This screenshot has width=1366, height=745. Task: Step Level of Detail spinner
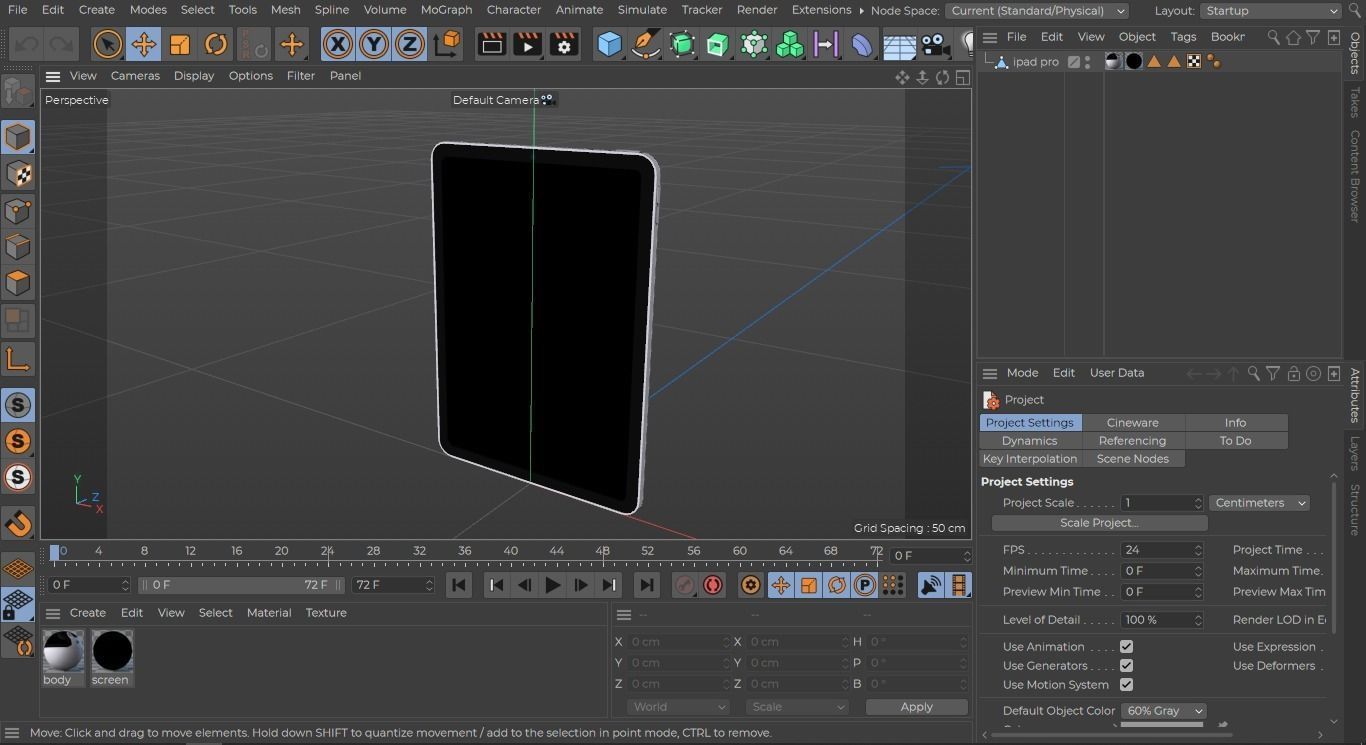click(x=1198, y=620)
